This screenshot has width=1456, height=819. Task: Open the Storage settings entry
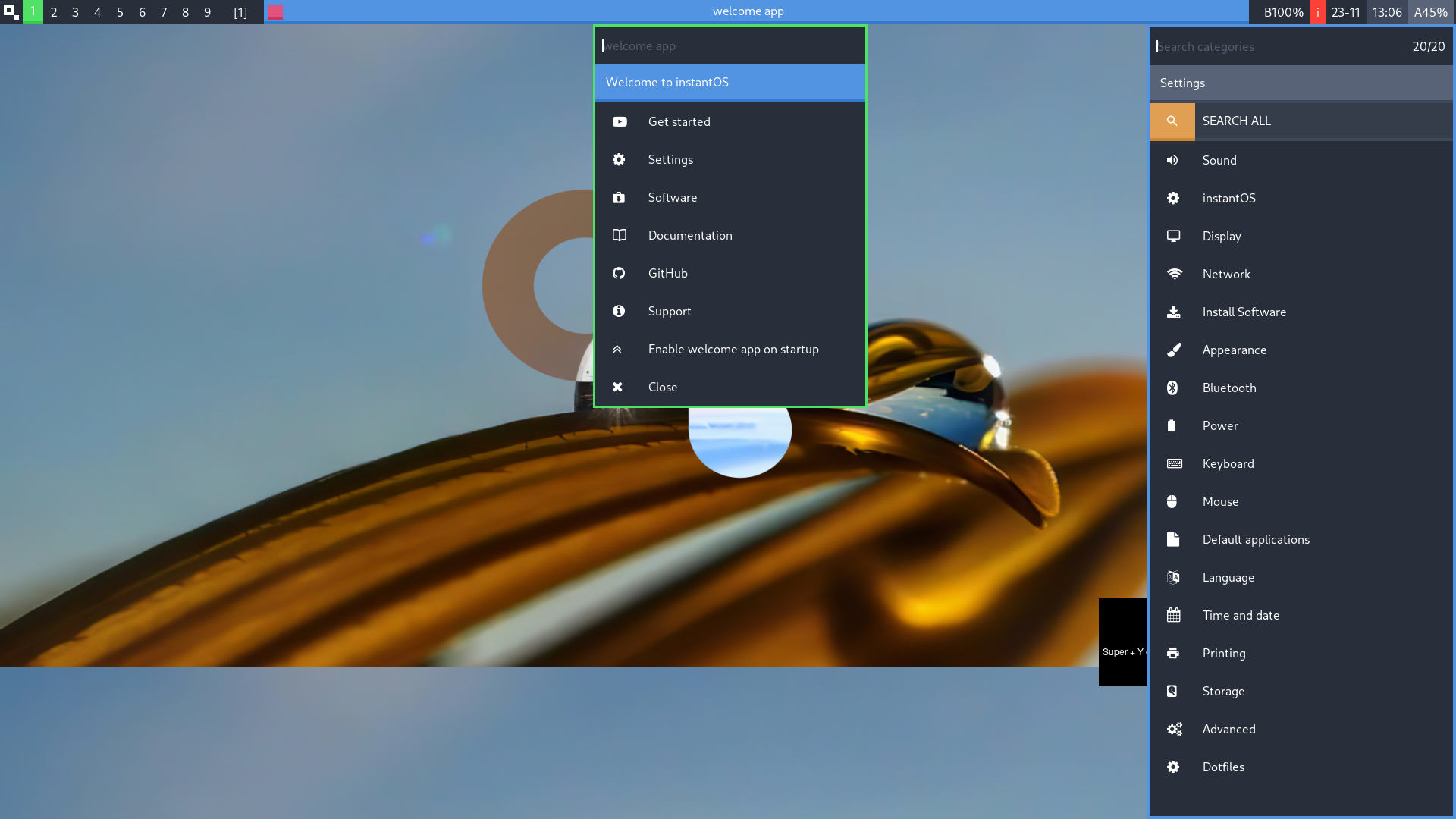click(1301, 691)
